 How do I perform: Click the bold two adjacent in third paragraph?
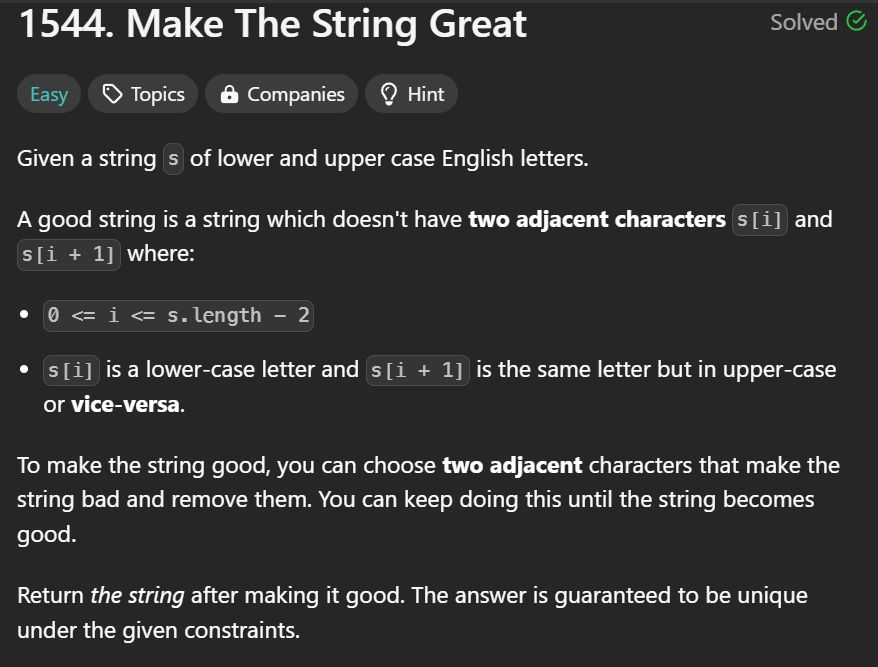pos(512,465)
